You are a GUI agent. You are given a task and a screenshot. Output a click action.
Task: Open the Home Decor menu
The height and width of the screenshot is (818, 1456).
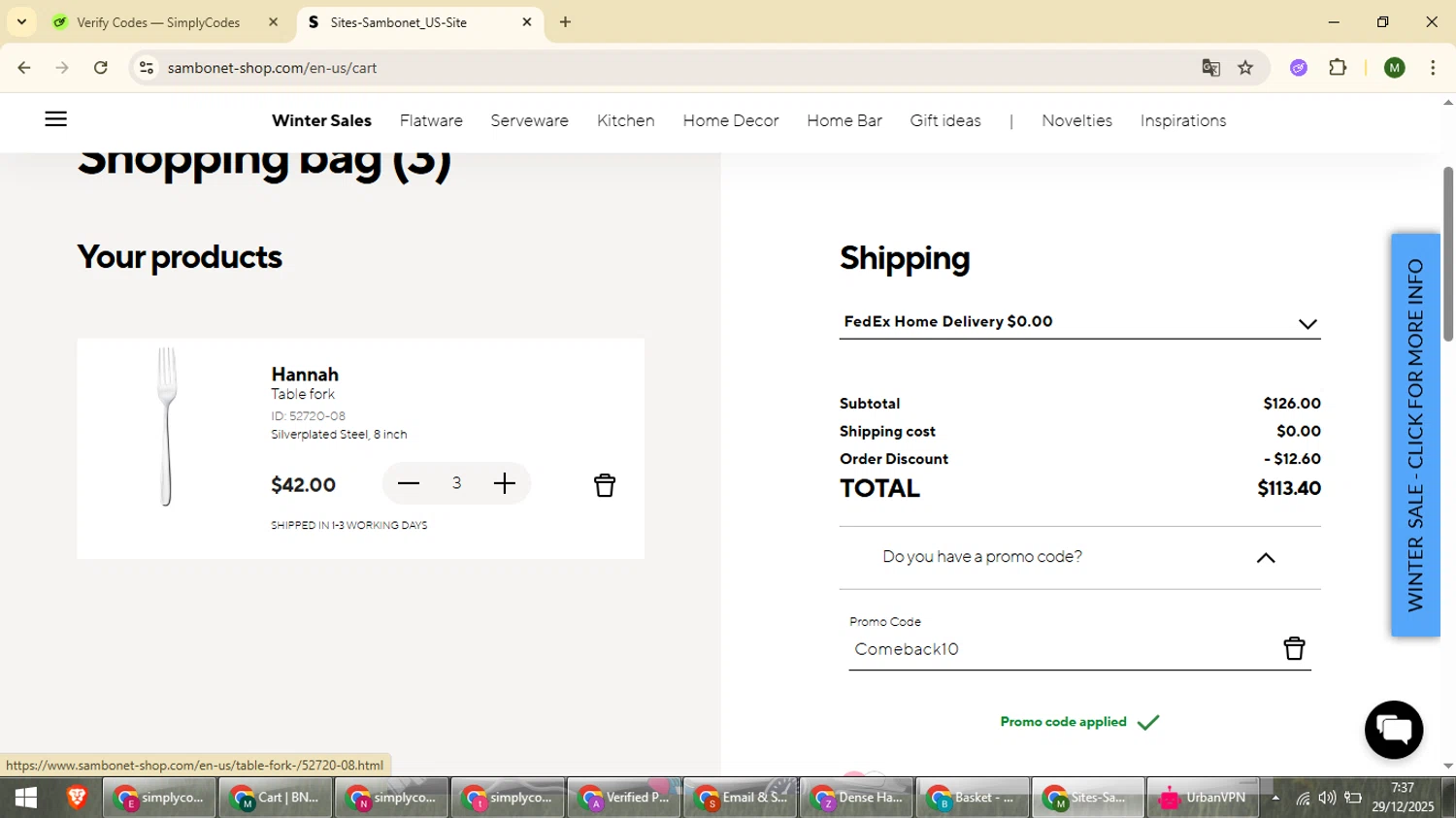(x=731, y=120)
